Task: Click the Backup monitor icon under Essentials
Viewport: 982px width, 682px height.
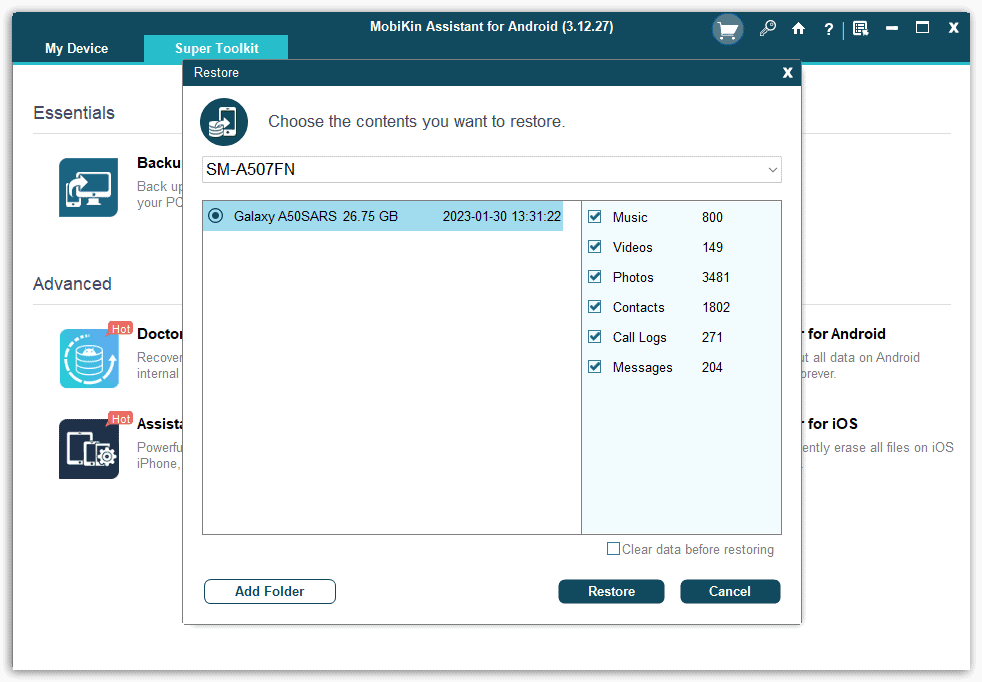Action: 88,187
